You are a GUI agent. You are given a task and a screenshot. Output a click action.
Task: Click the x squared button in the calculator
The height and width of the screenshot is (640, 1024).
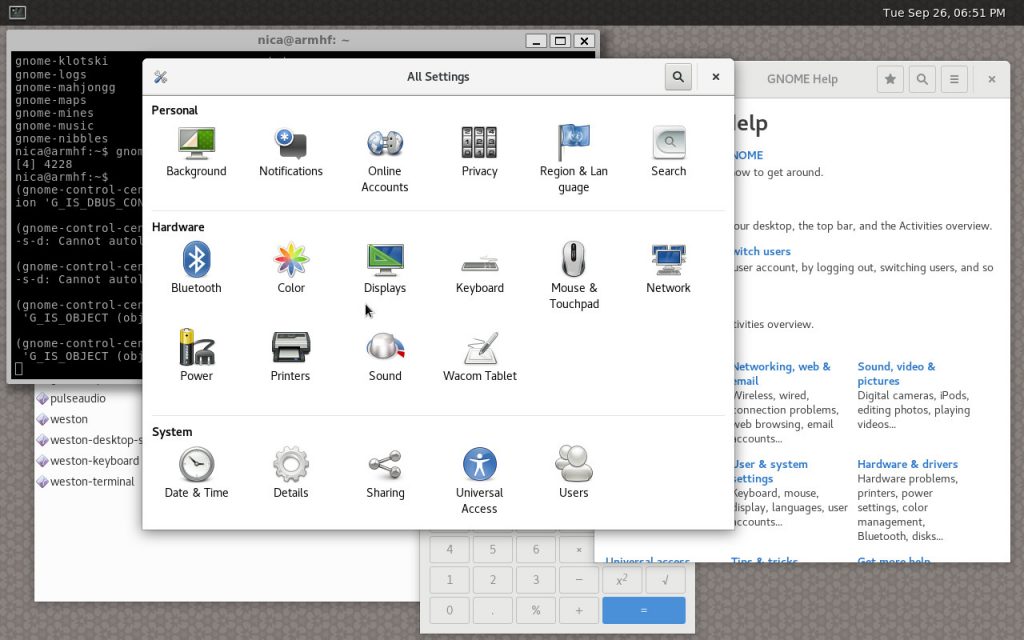pyautogui.click(x=622, y=579)
